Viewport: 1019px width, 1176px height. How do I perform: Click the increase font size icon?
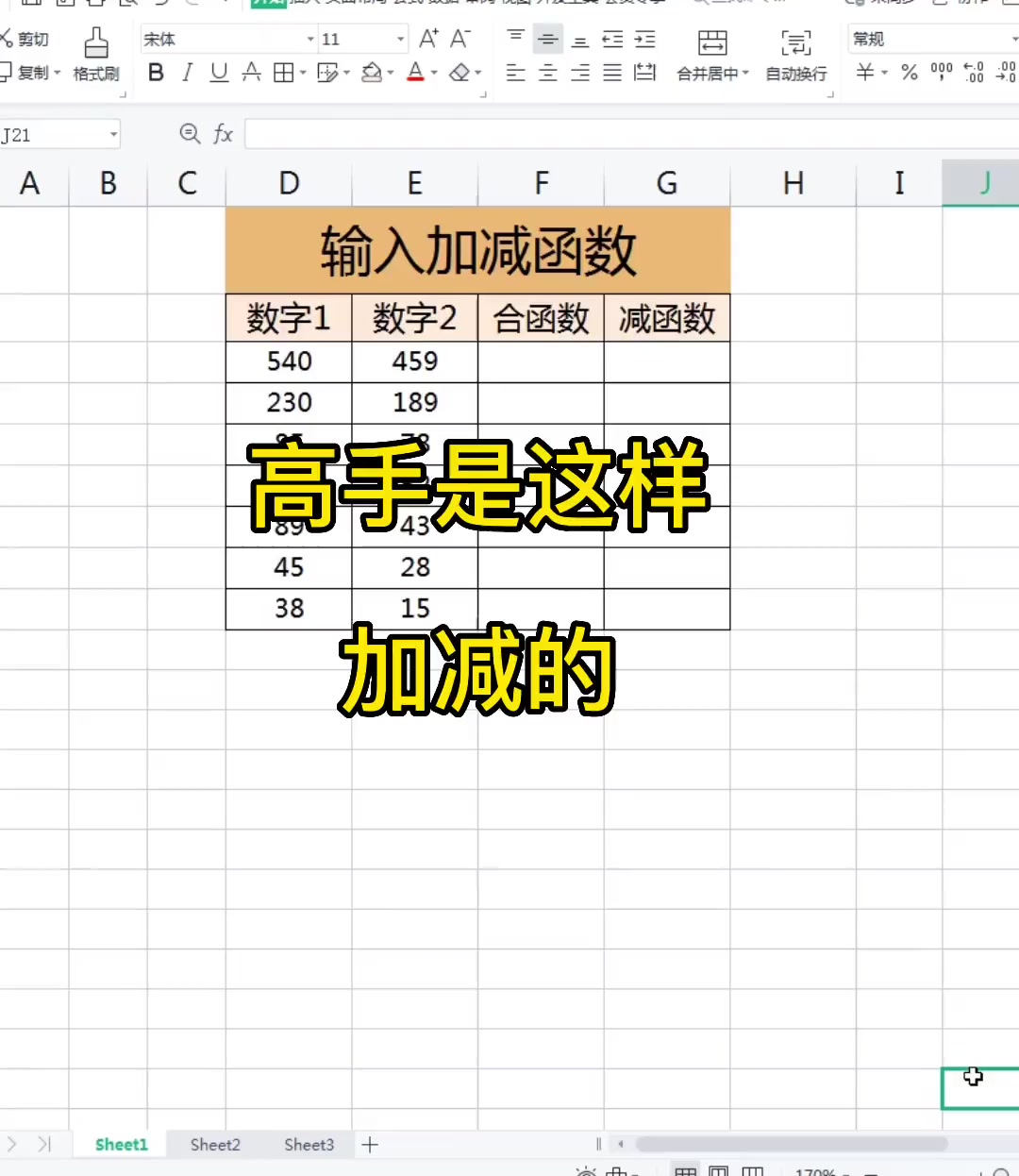point(426,39)
